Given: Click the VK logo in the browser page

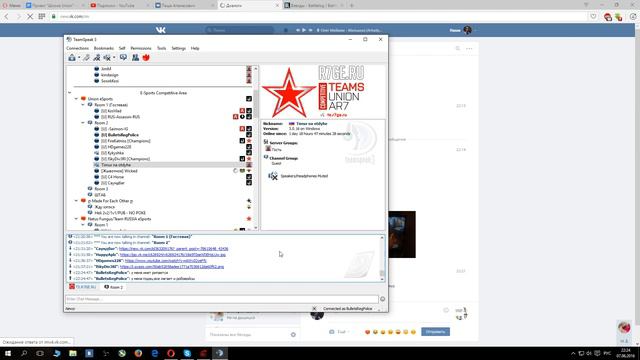Looking at the screenshot, I should tap(161, 30).
